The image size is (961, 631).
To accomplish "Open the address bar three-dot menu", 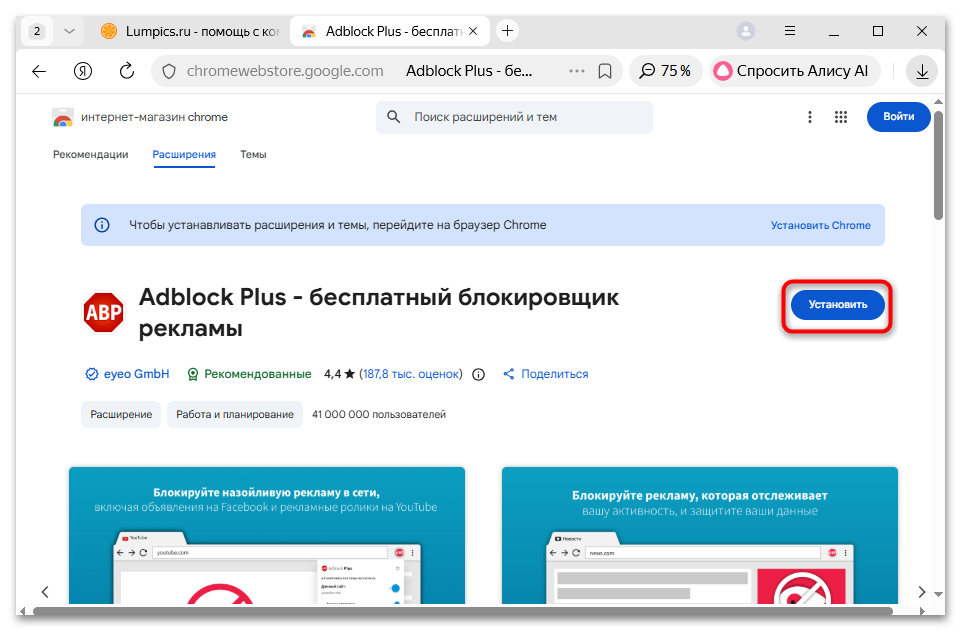I will coord(577,71).
